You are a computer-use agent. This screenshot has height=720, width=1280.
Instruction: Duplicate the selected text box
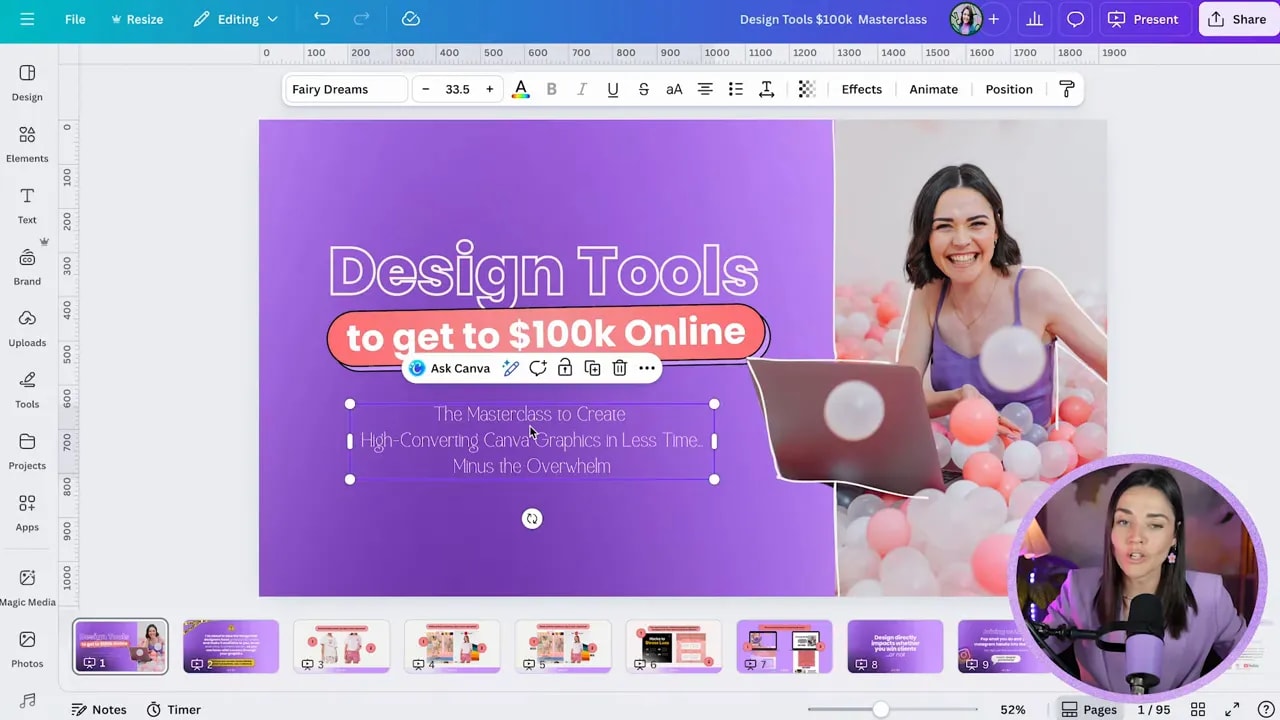tap(592, 368)
